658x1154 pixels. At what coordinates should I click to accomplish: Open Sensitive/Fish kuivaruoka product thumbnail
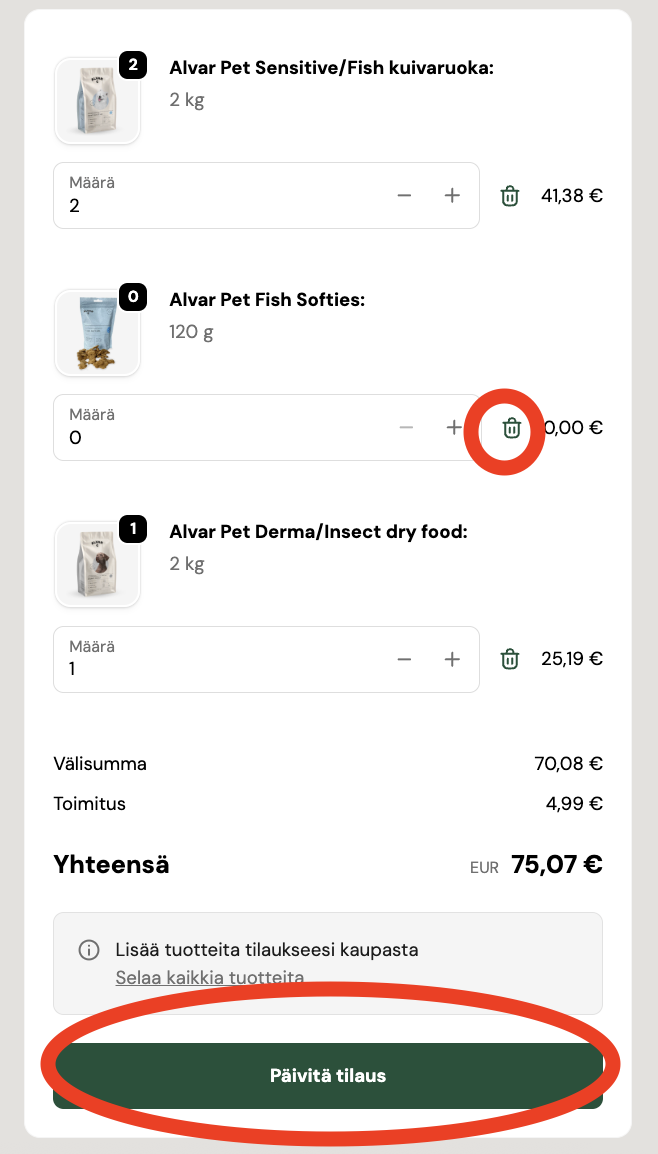pyautogui.click(x=97, y=101)
